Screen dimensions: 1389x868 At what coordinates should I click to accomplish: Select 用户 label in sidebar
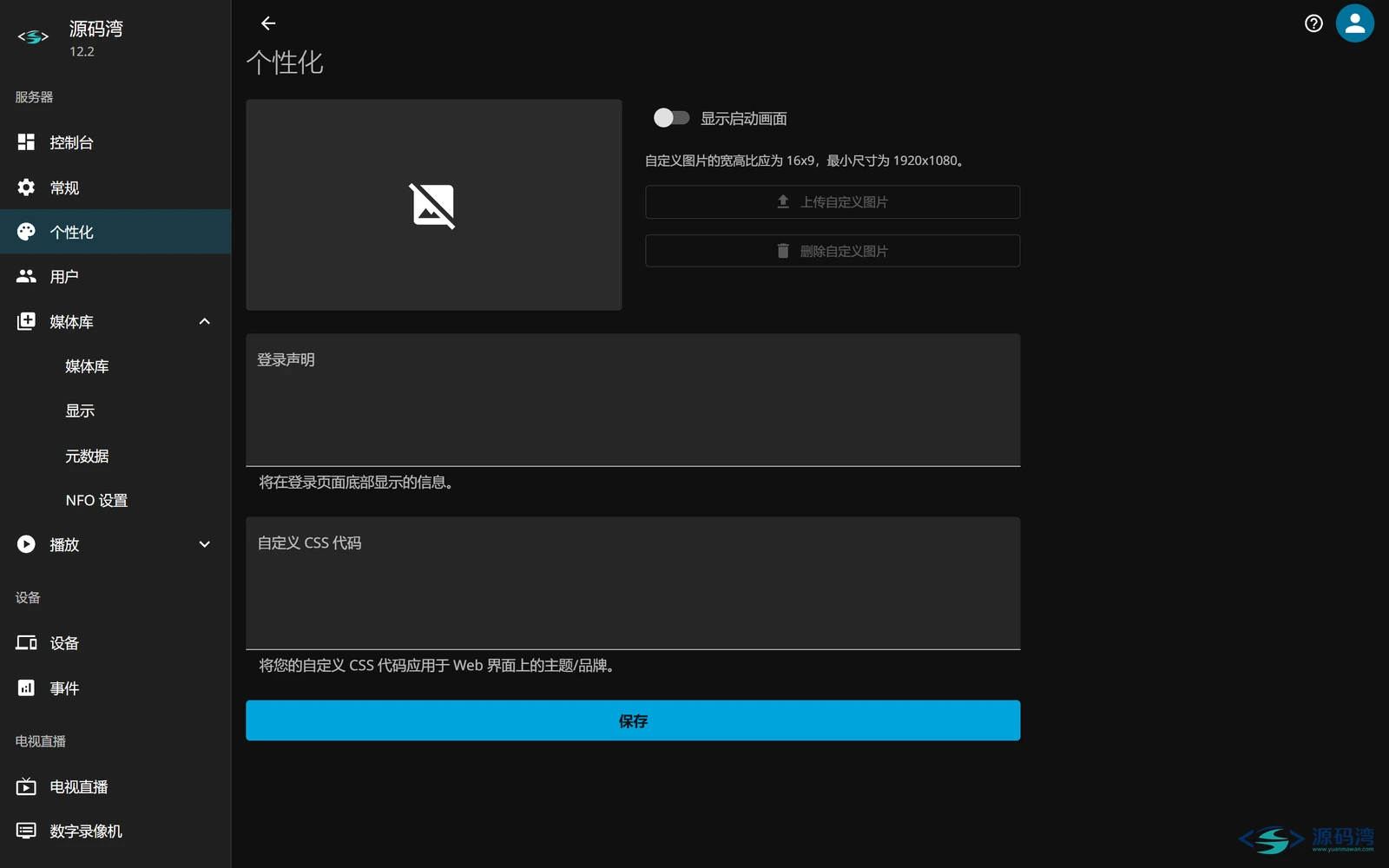coord(64,276)
